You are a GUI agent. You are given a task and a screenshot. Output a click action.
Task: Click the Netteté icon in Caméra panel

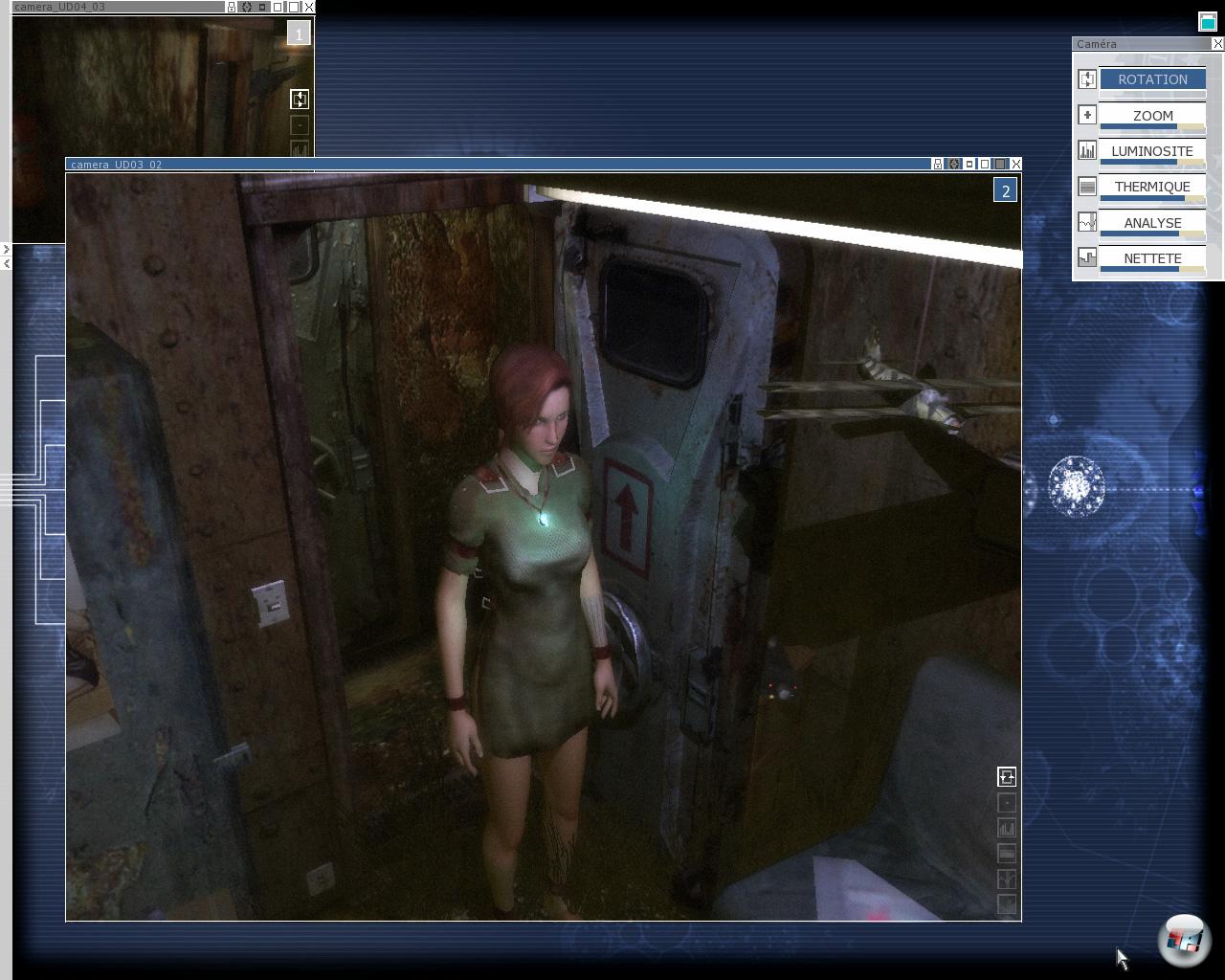point(1087,257)
